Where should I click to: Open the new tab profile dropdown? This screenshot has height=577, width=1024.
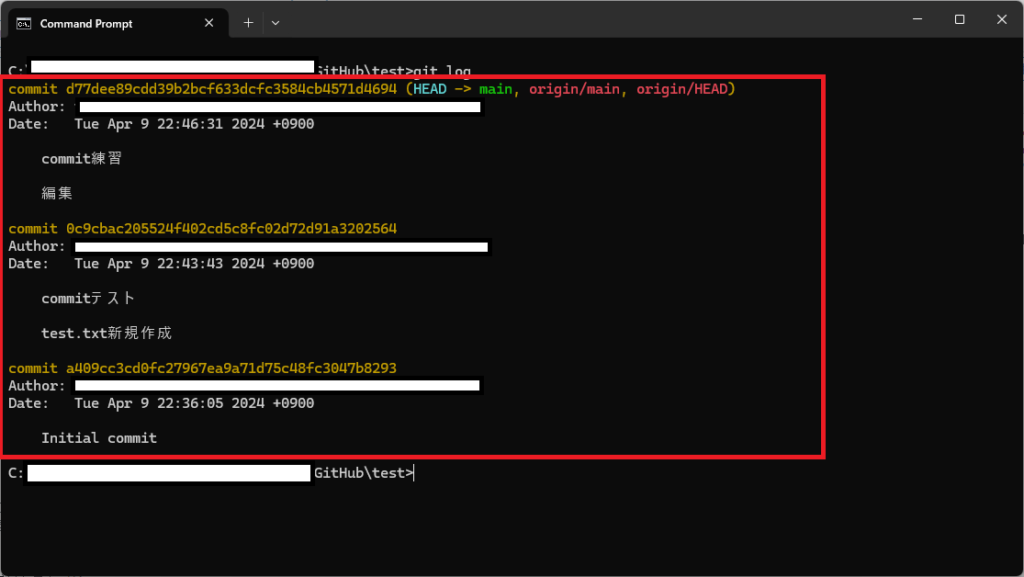(x=276, y=23)
